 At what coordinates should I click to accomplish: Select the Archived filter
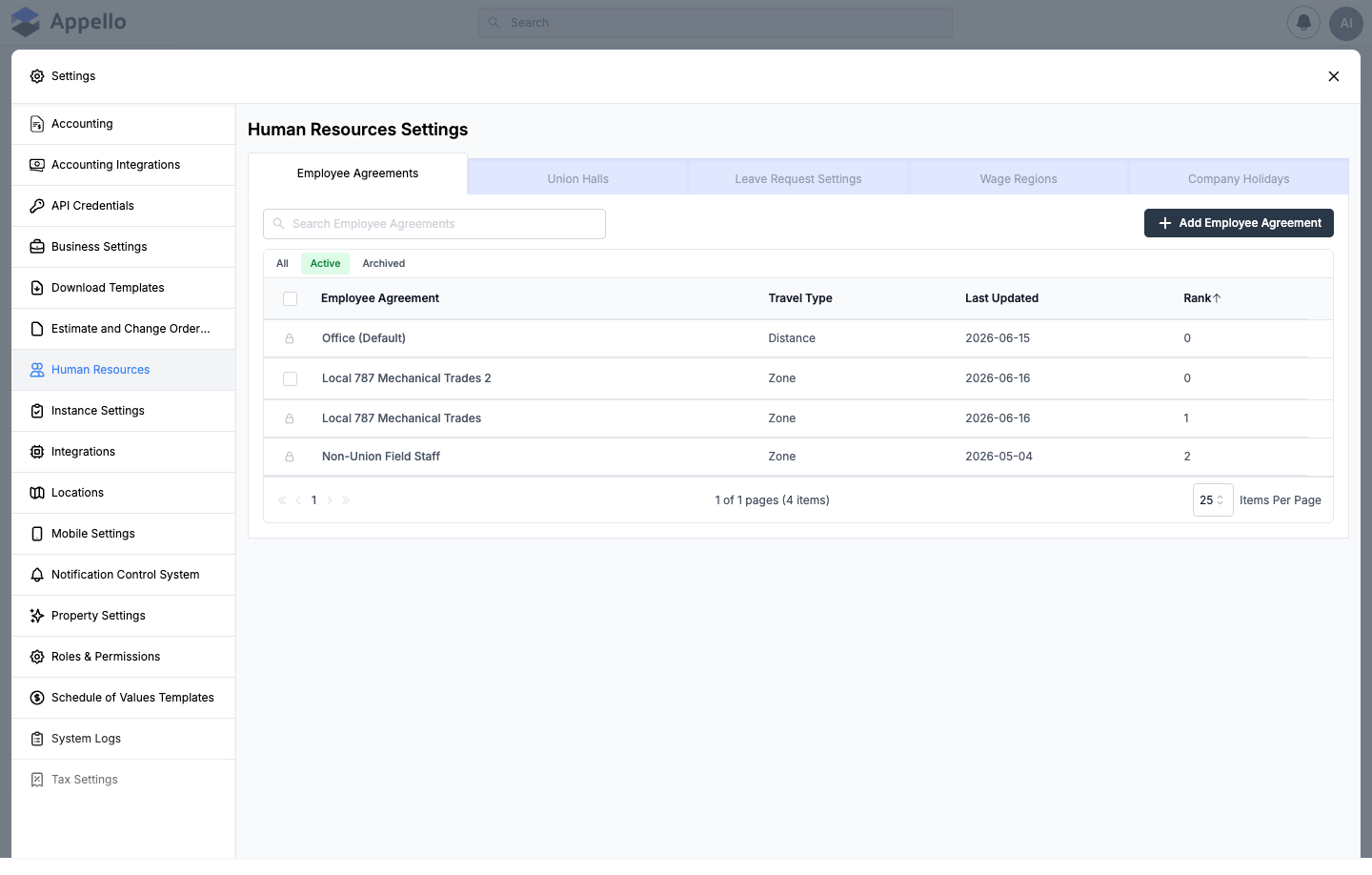(384, 264)
